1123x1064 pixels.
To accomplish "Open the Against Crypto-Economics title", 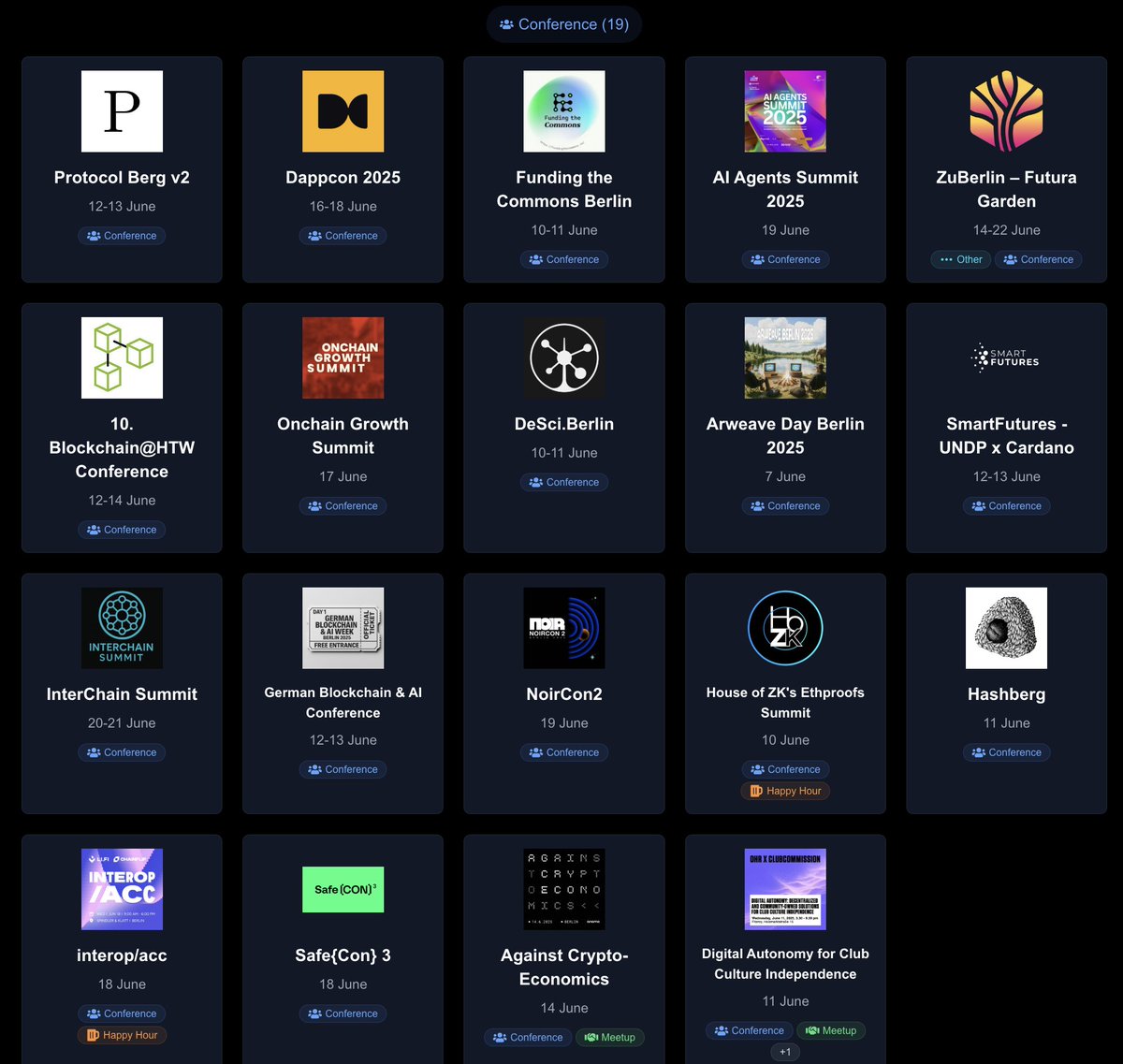I will pyautogui.click(x=564, y=968).
